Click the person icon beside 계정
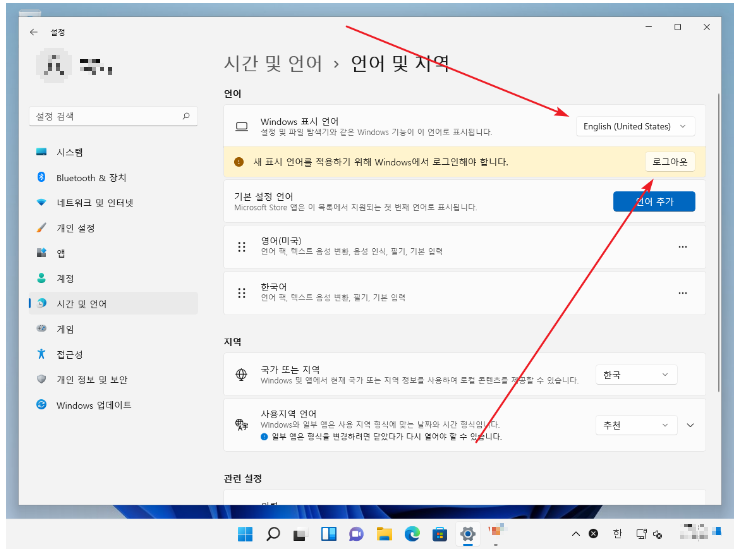The image size is (738, 551). click(41, 278)
